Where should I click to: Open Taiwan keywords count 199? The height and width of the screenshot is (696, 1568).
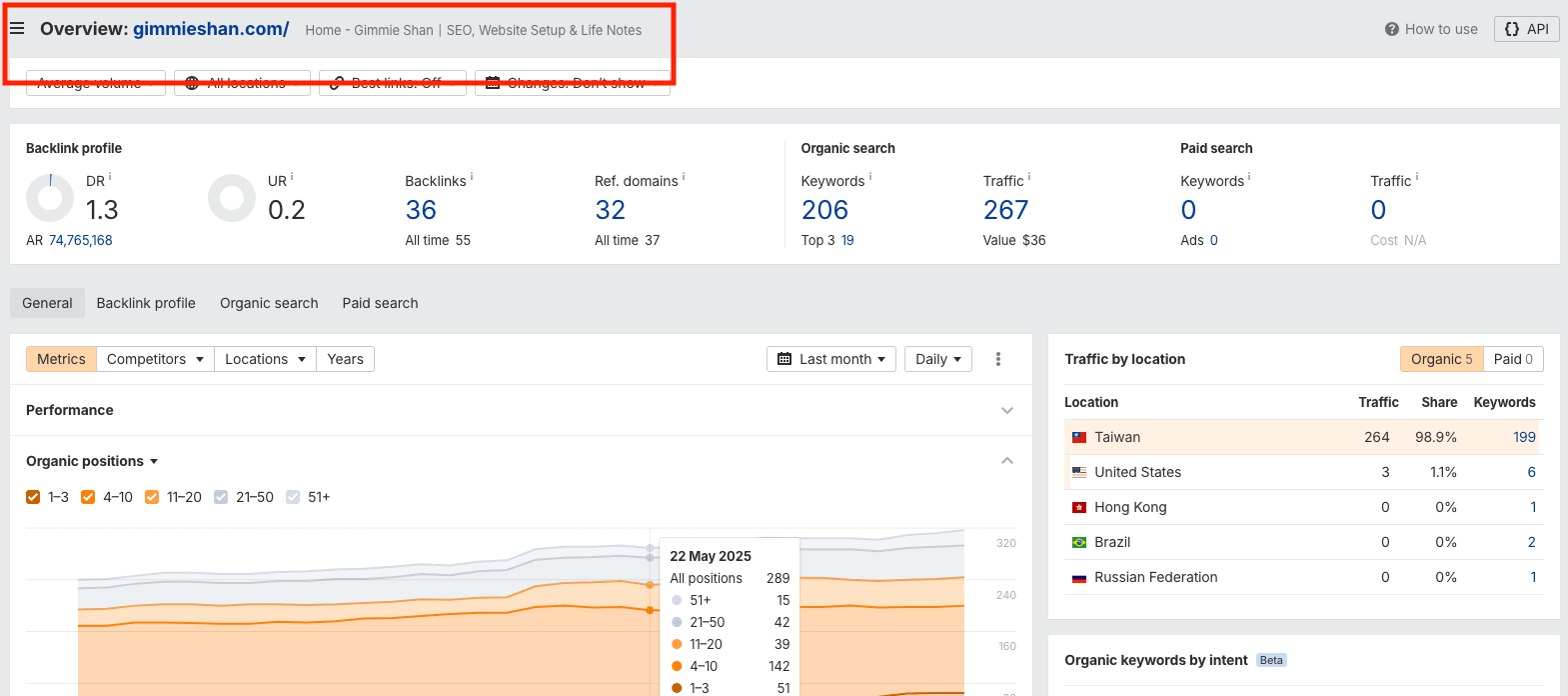tap(1524, 437)
